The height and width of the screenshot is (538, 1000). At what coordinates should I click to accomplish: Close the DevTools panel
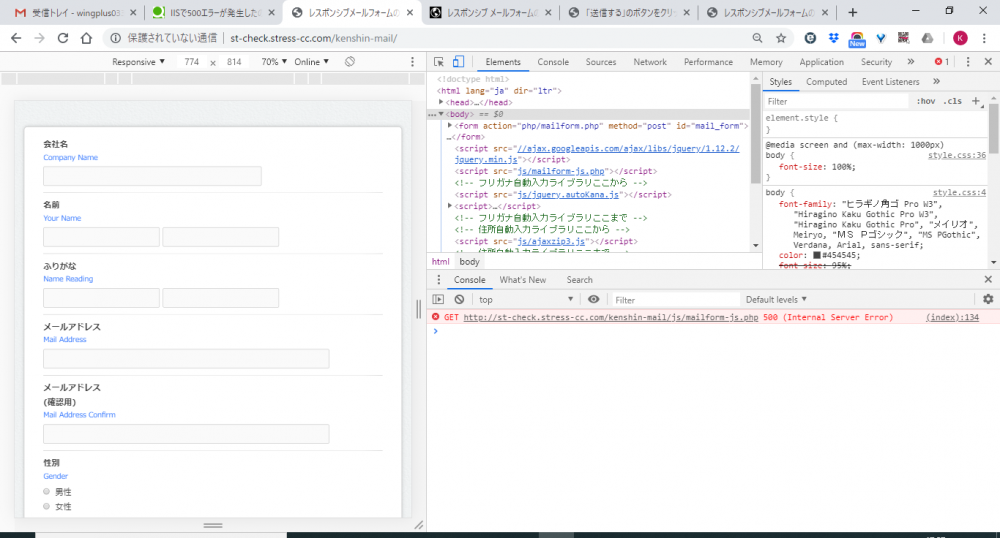point(988,62)
